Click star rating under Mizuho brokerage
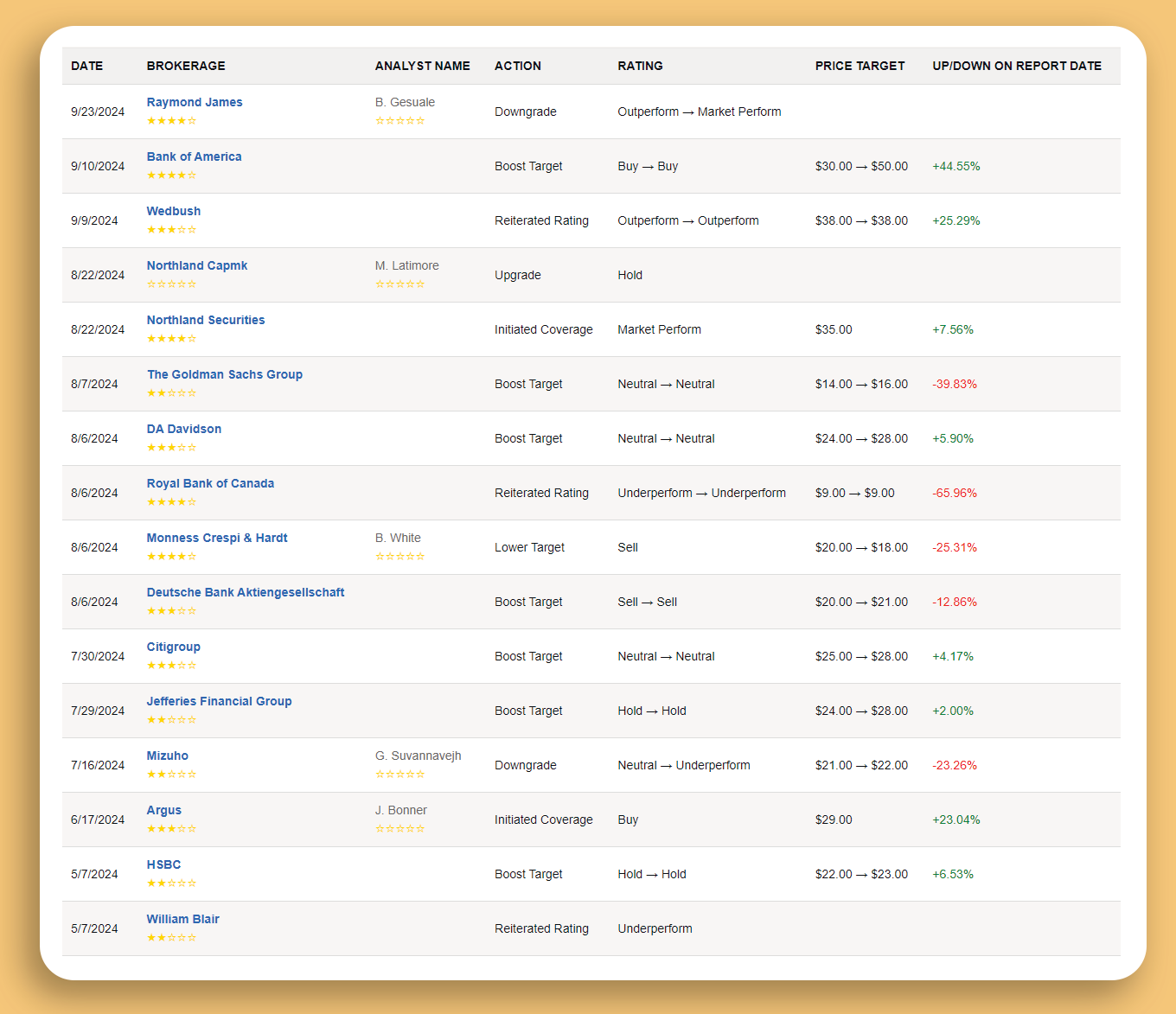 (172, 775)
